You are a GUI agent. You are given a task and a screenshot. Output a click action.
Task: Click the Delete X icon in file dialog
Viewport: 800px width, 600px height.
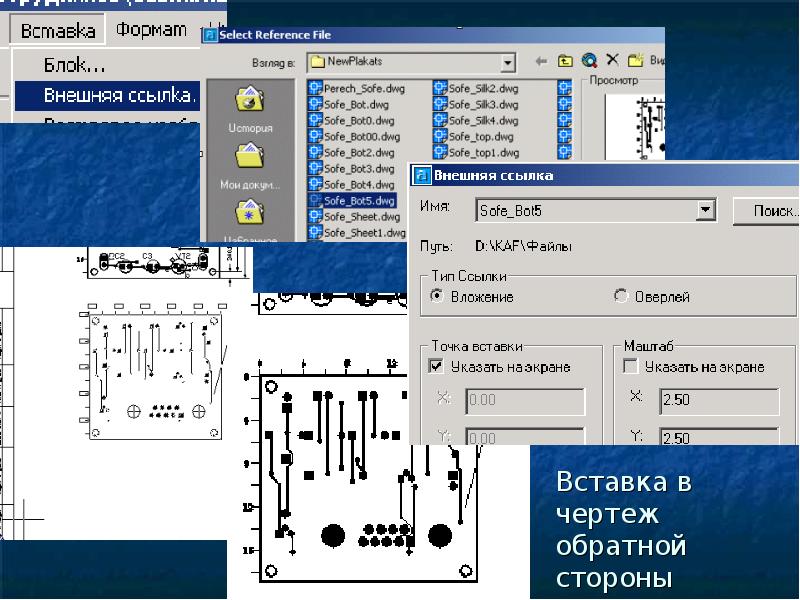pos(612,62)
